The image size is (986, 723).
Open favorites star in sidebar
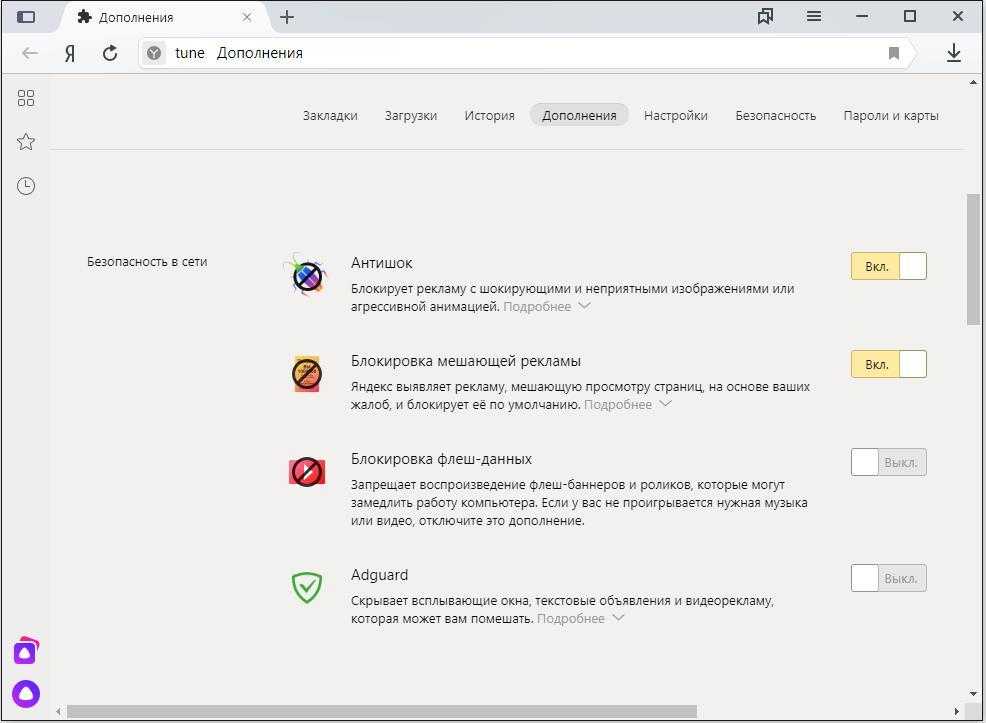tap(26, 142)
